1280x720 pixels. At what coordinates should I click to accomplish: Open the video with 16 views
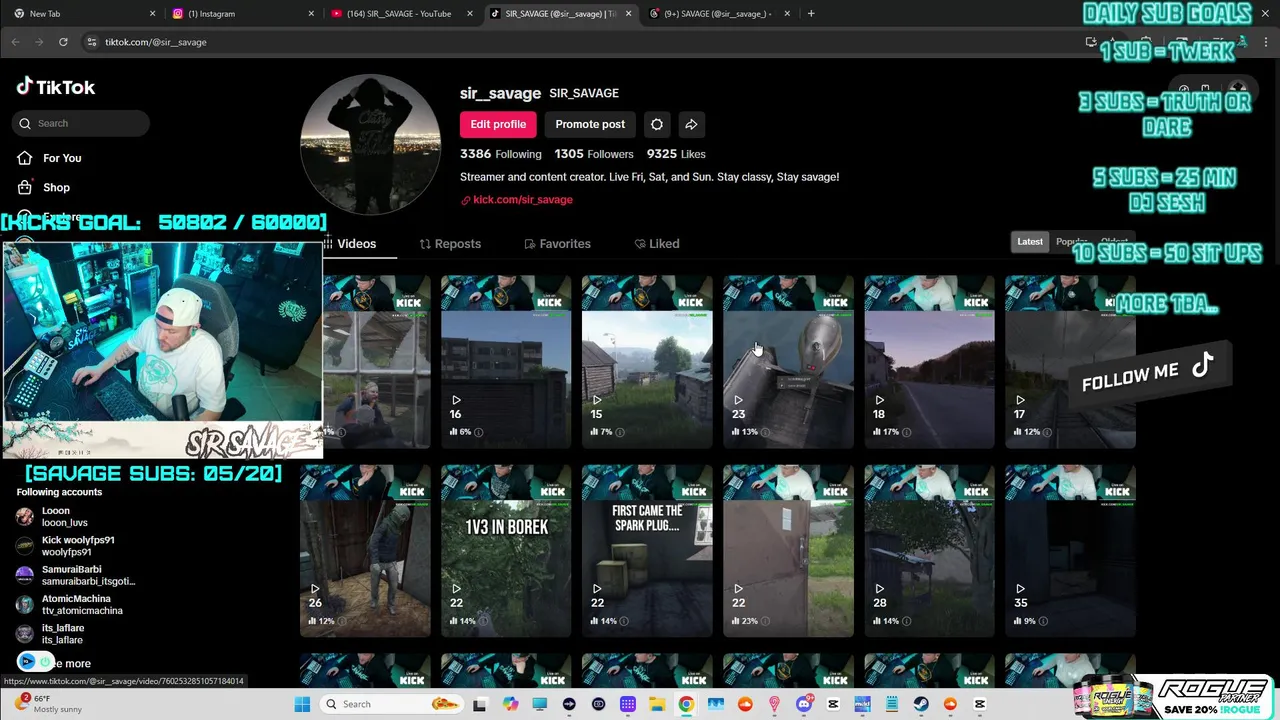(506, 362)
